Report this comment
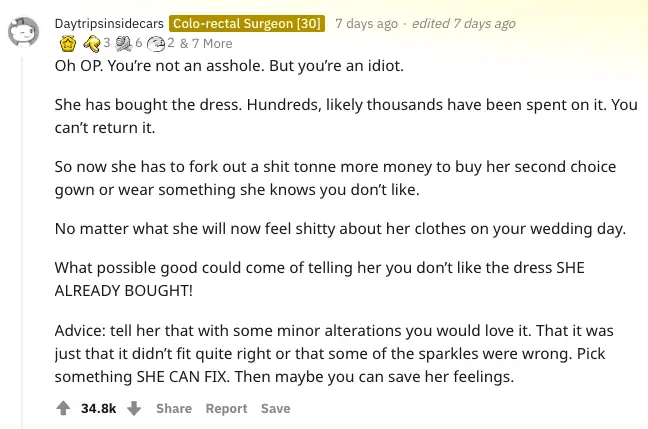This screenshot has height=429, width=648. pyautogui.click(x=226, y=408)
